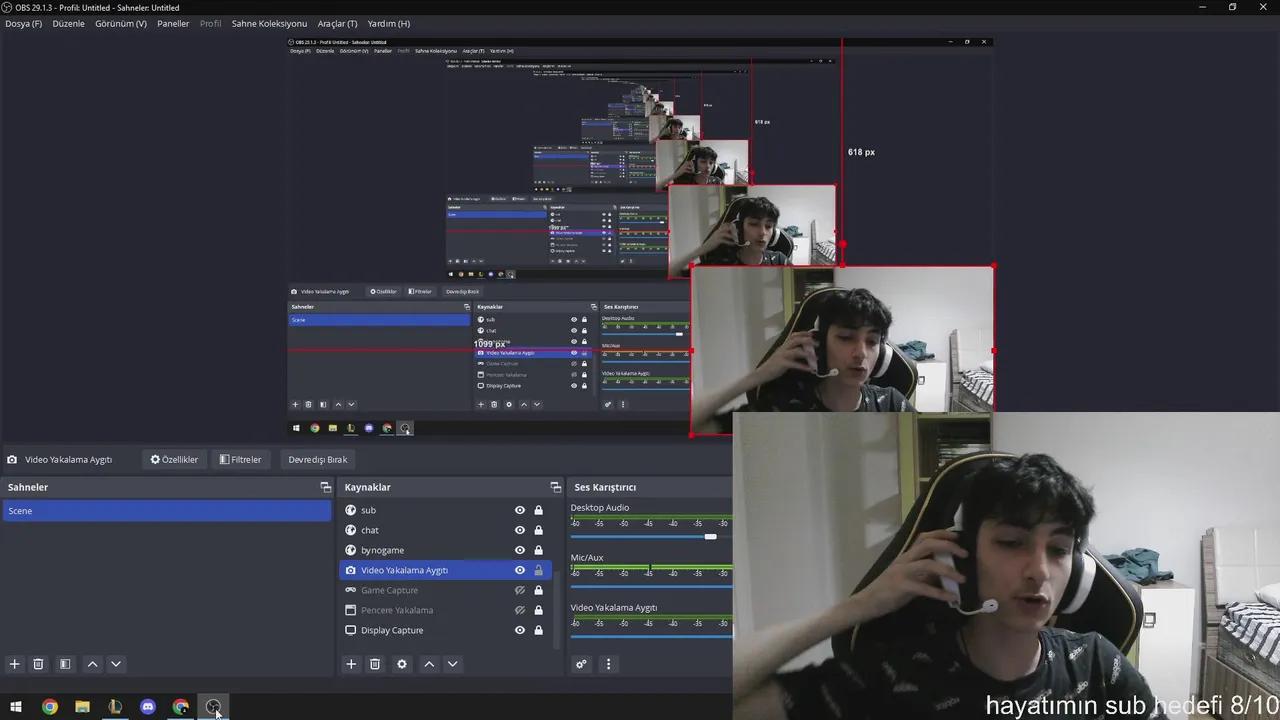The image size is (1280, 720).
Task: Open the Sahne Koleksiyonu menu
Action: (x=269, y=23)
